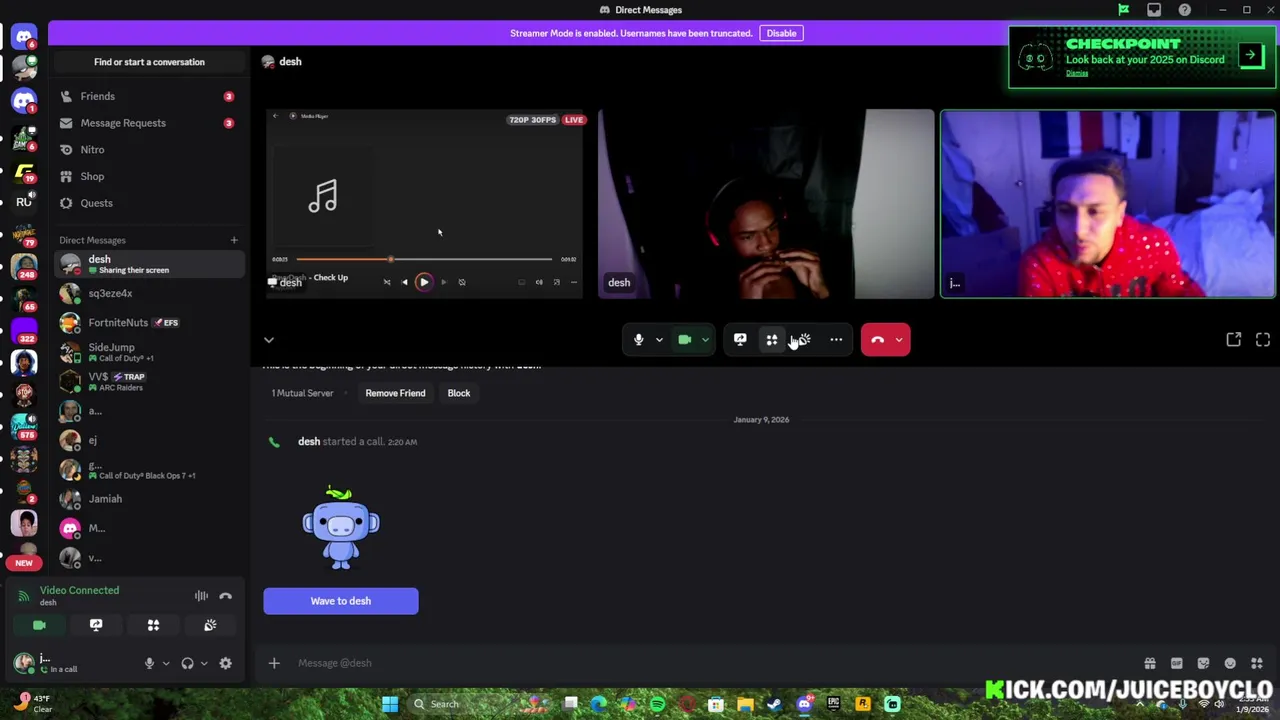Screen dimensions: 1280x720
Task: Open the Nitro gift icon in message bar
Action: [x=1150, y=663]
